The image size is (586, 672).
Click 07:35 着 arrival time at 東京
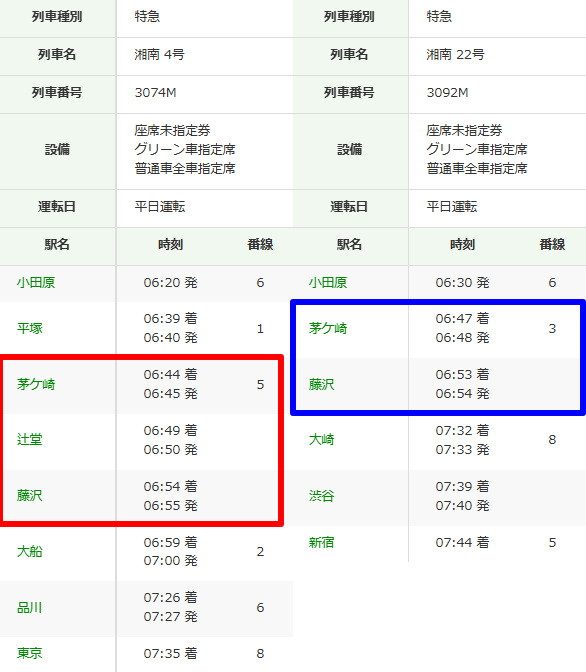pos(171,653)
